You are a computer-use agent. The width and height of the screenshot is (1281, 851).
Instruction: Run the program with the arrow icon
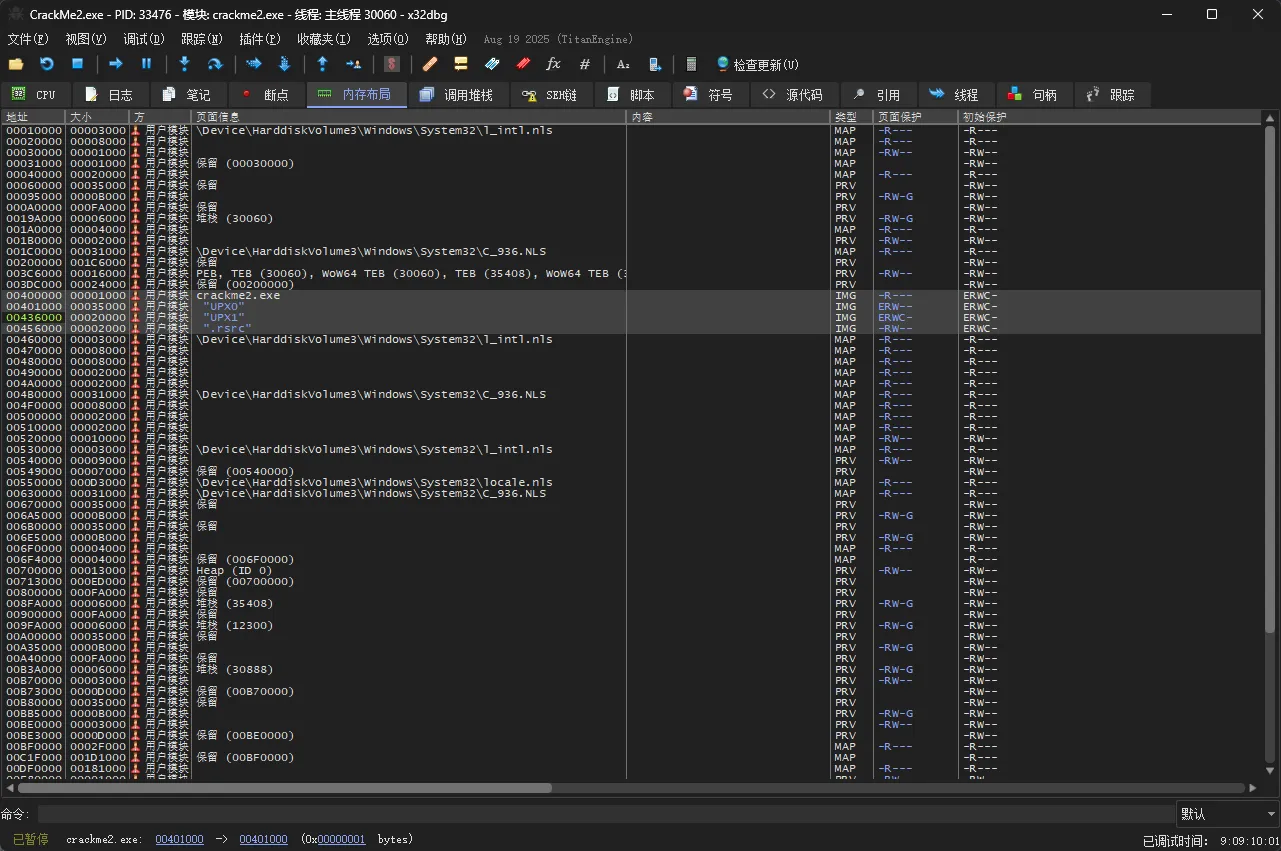coord(116,64)
